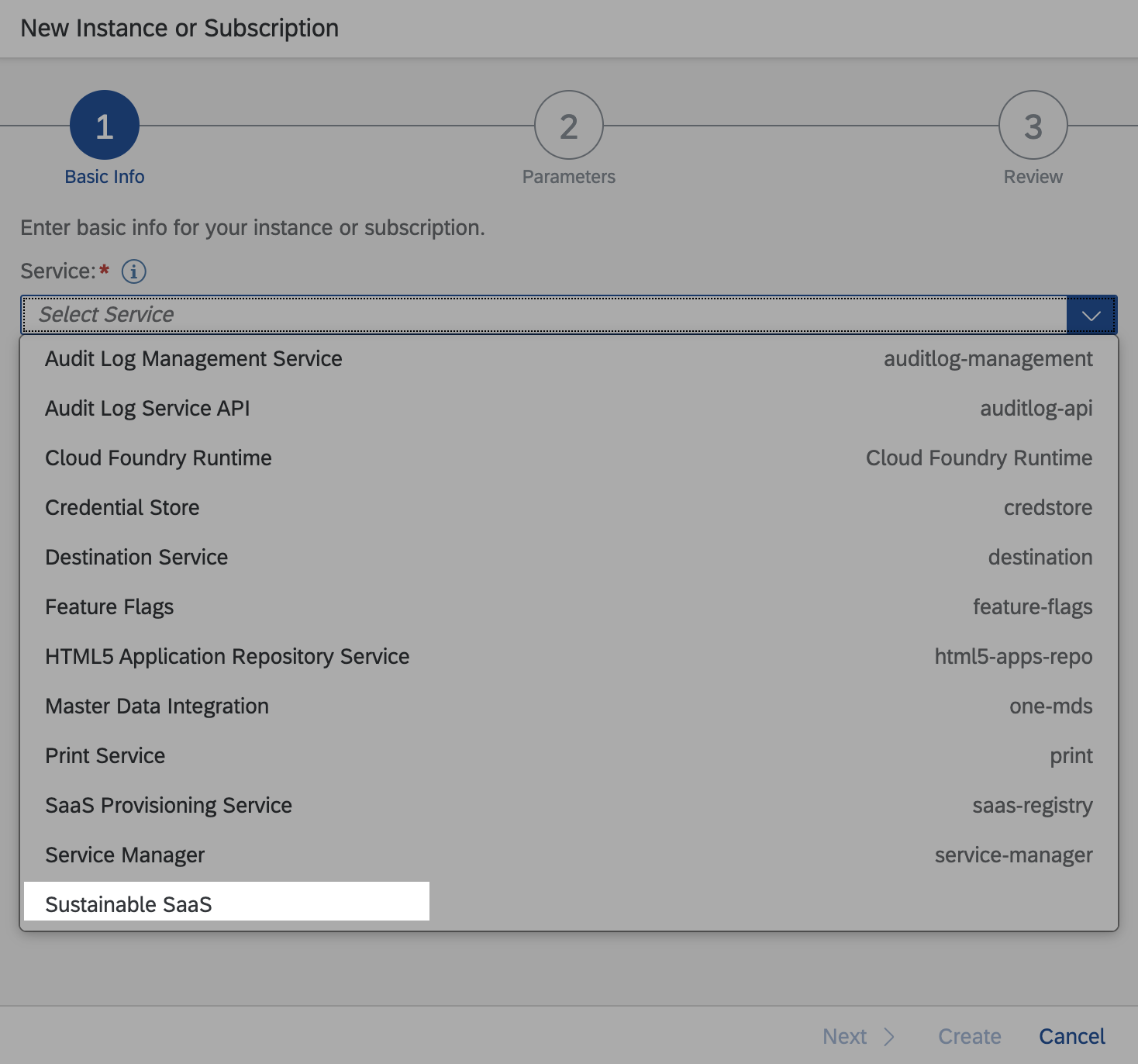Viewport: 1138px width, 1064px height.
Task: Click the html5-apps-repo technical name
Action: 1013,657
